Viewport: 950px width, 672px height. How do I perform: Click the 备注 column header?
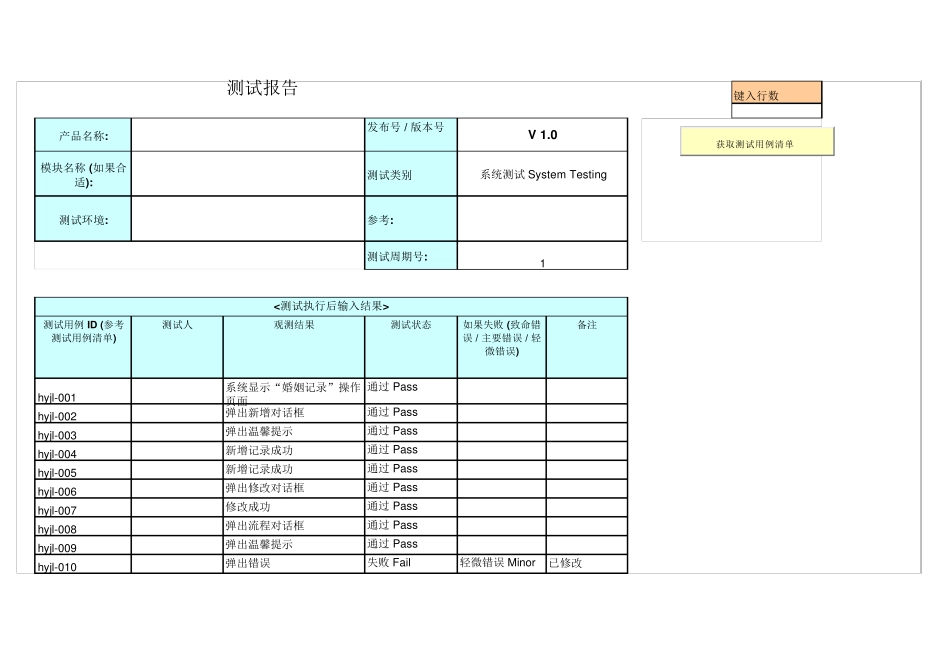pos(586,347)
